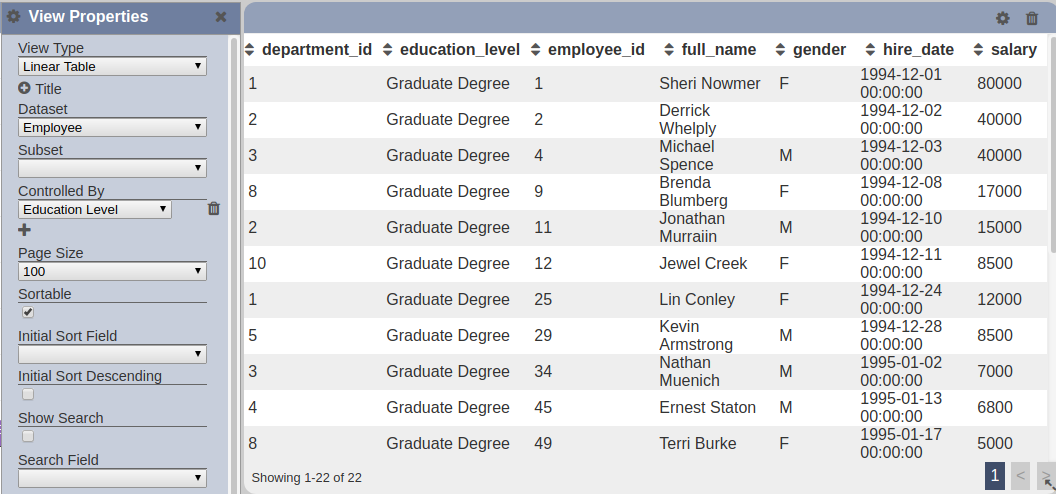1056x494 pixels.
Task: Sort by department_id column arrows
Action: click(250, 49)
